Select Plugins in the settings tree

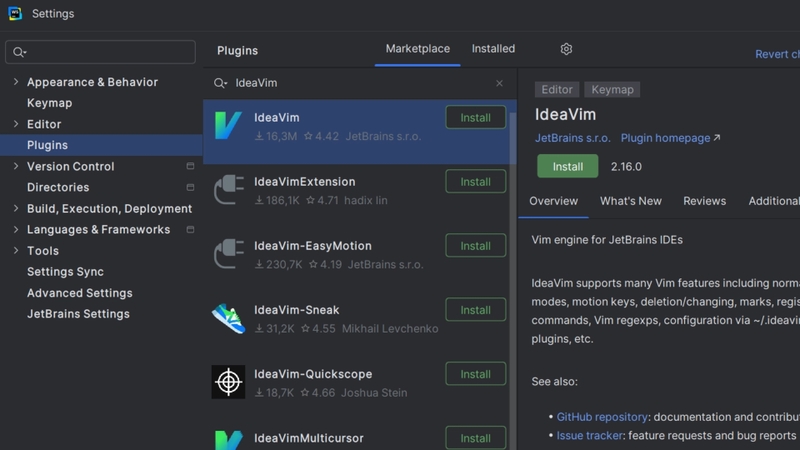pos(101,145)
